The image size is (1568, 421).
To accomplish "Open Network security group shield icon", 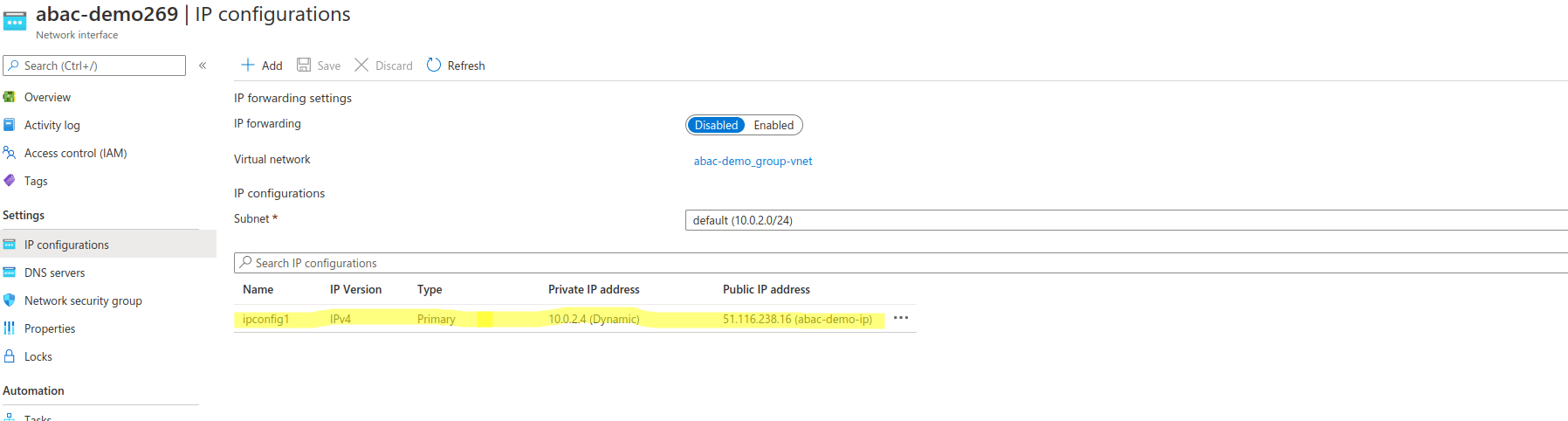I will [10, 300].
